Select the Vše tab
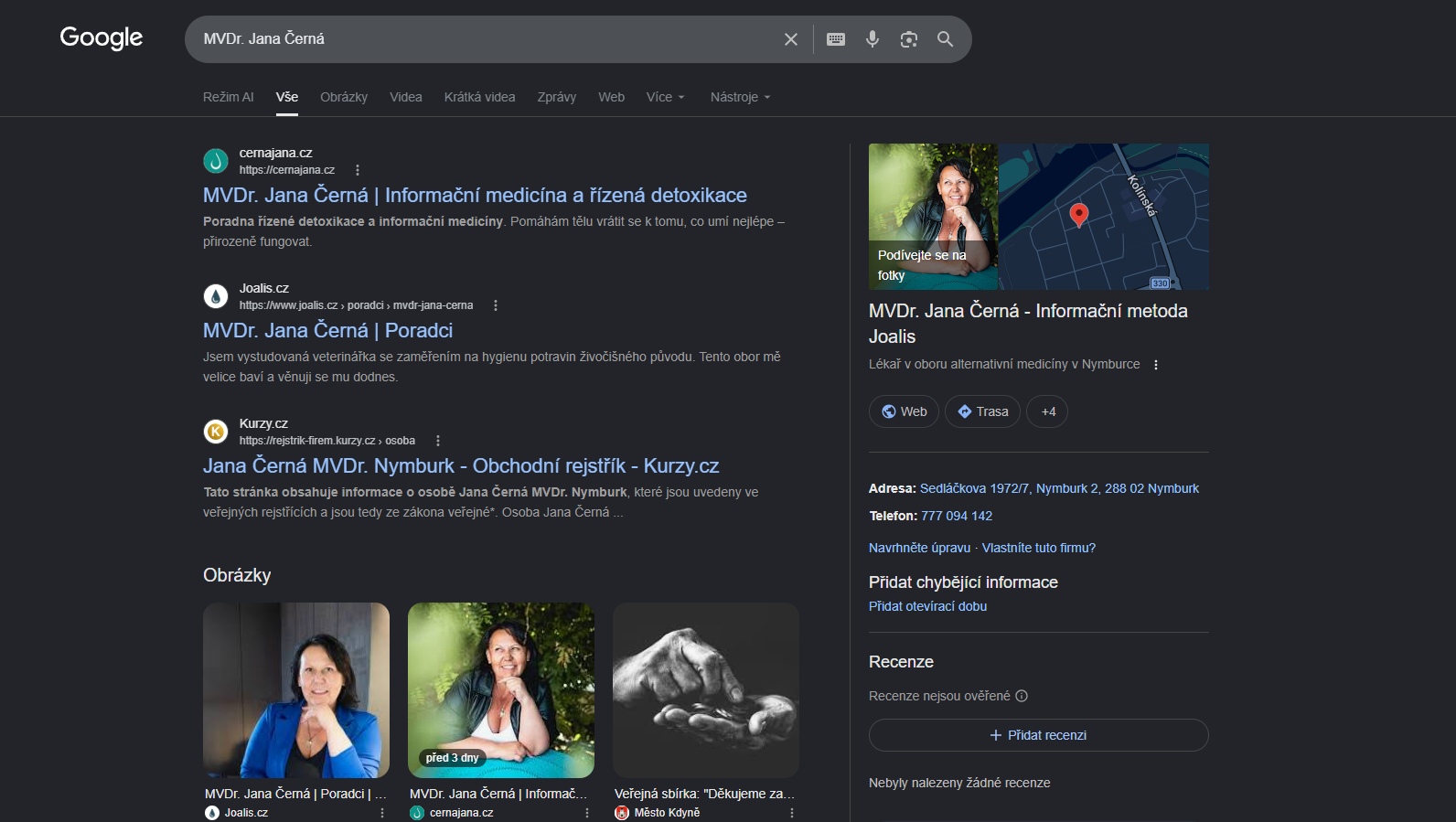 [287, 97]
